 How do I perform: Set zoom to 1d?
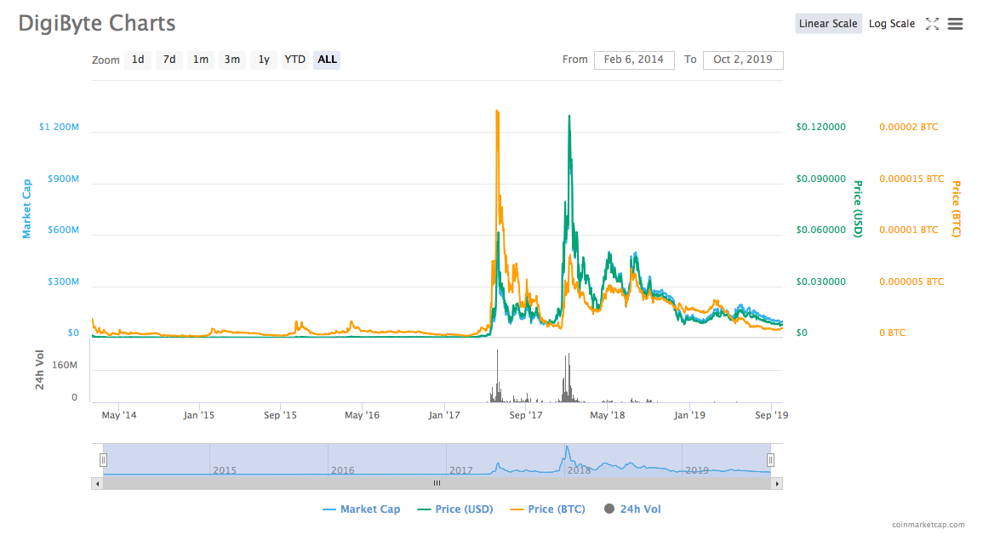[138, 59]
